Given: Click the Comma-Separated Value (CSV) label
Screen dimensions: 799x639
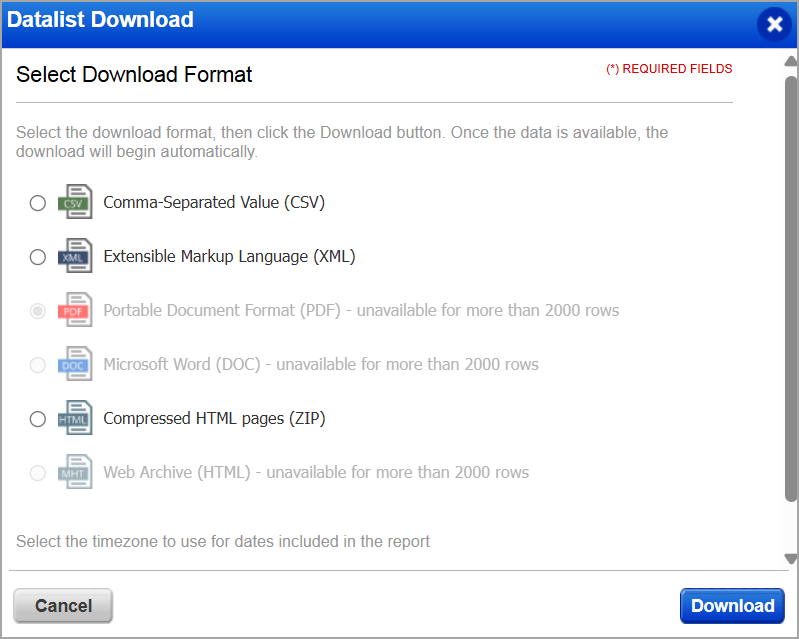Looking at the screenshot, I should (x=214, y=202).
